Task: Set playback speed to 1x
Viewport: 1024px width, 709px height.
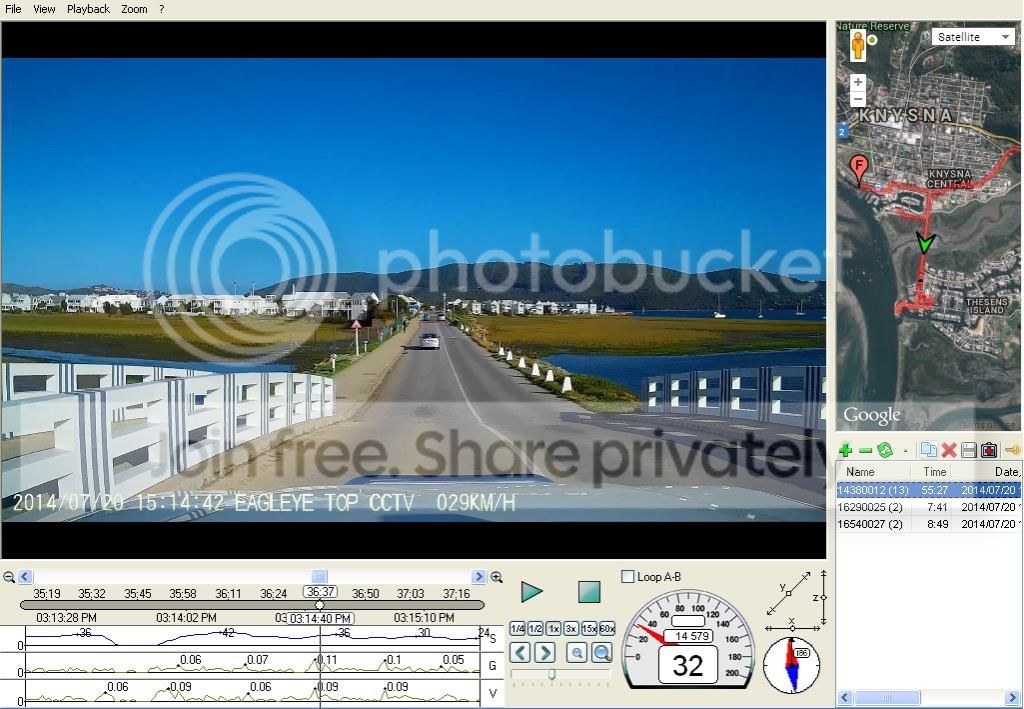Action: pos(553,628)
